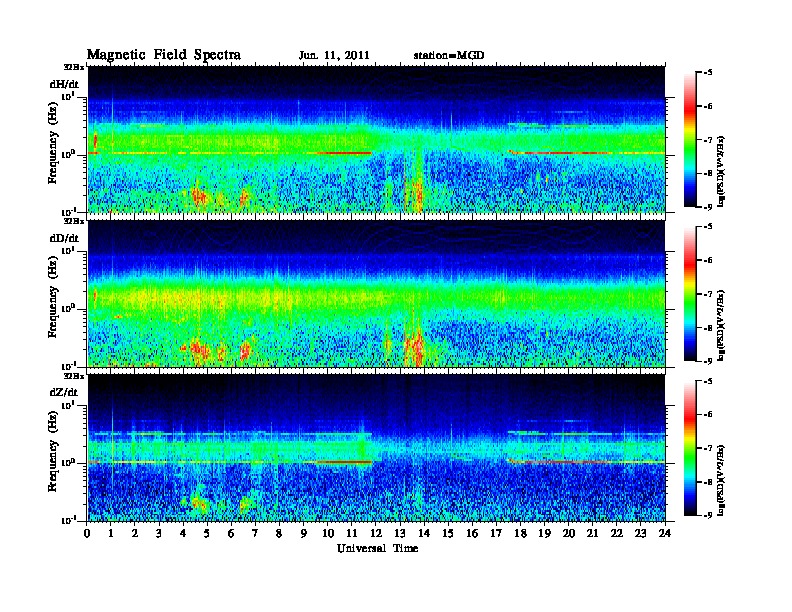Click the date "Jun. 11, 2011"
This screenshot has height=612, width=792.
(334, 56)
